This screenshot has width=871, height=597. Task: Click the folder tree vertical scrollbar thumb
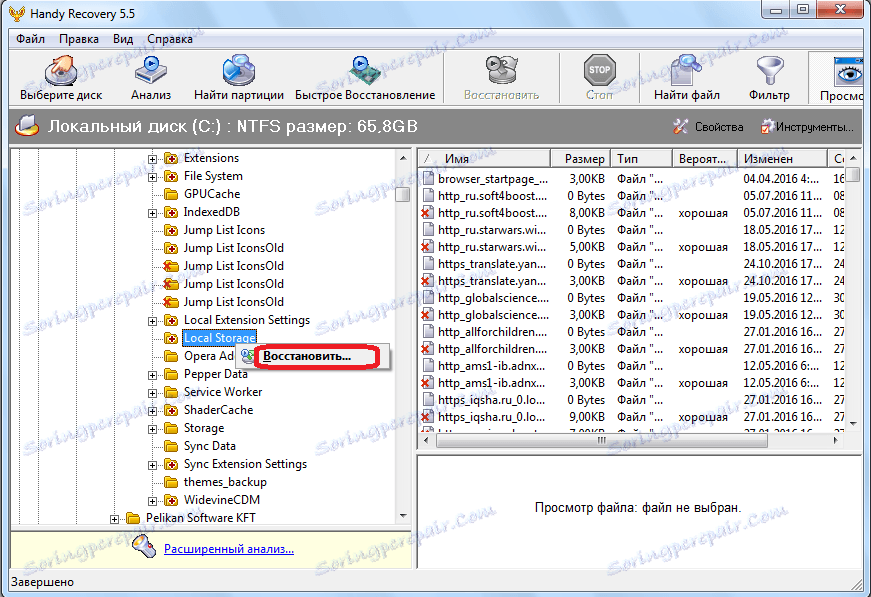(x=403, y=194)
